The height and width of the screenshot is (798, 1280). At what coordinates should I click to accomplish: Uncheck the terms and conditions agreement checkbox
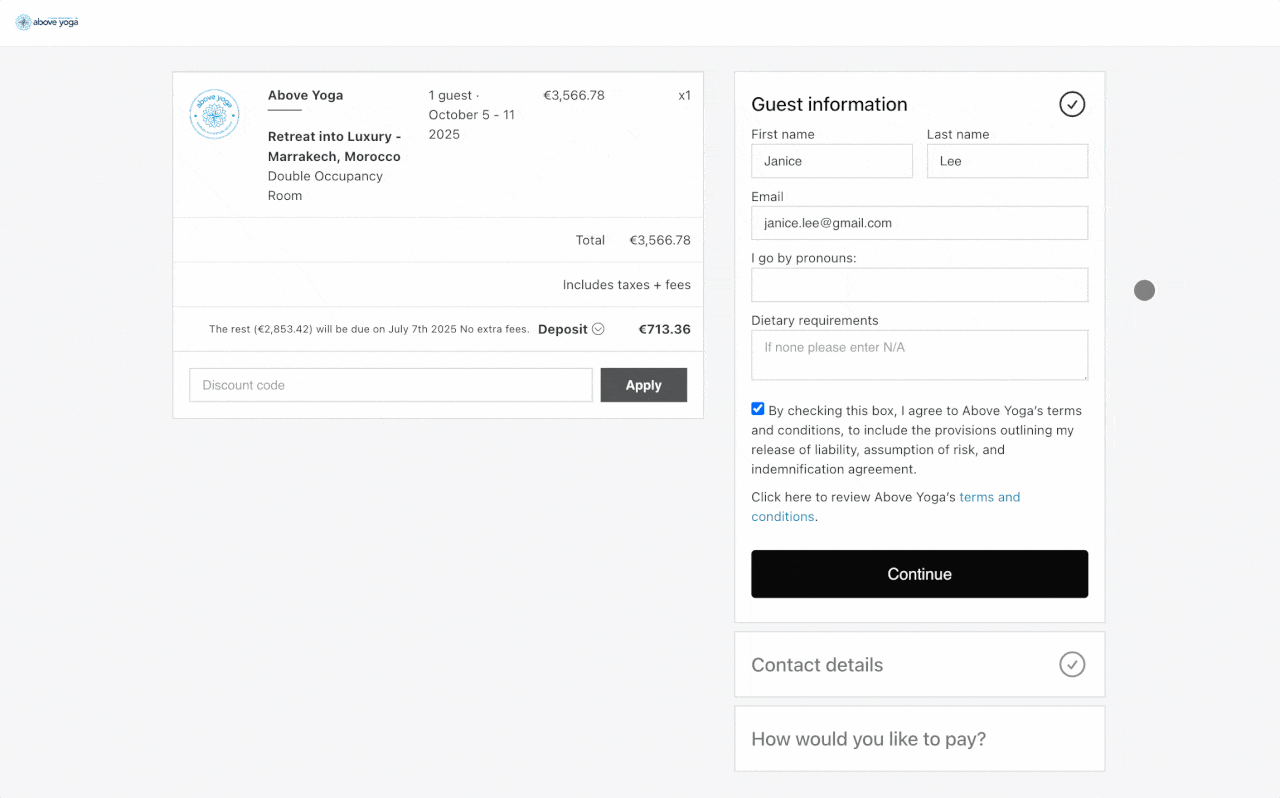(x=758, y=409)
